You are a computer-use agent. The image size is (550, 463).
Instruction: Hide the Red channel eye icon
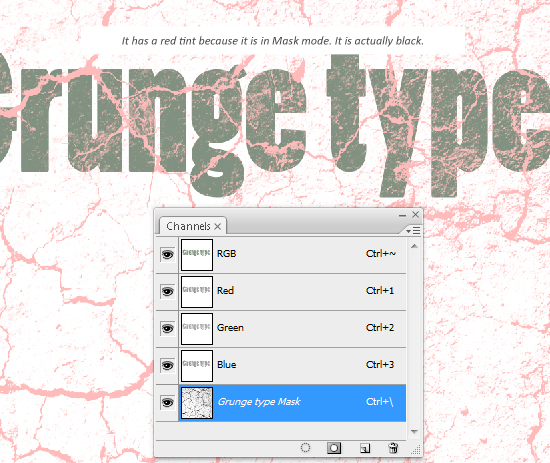tap(167, 291)
